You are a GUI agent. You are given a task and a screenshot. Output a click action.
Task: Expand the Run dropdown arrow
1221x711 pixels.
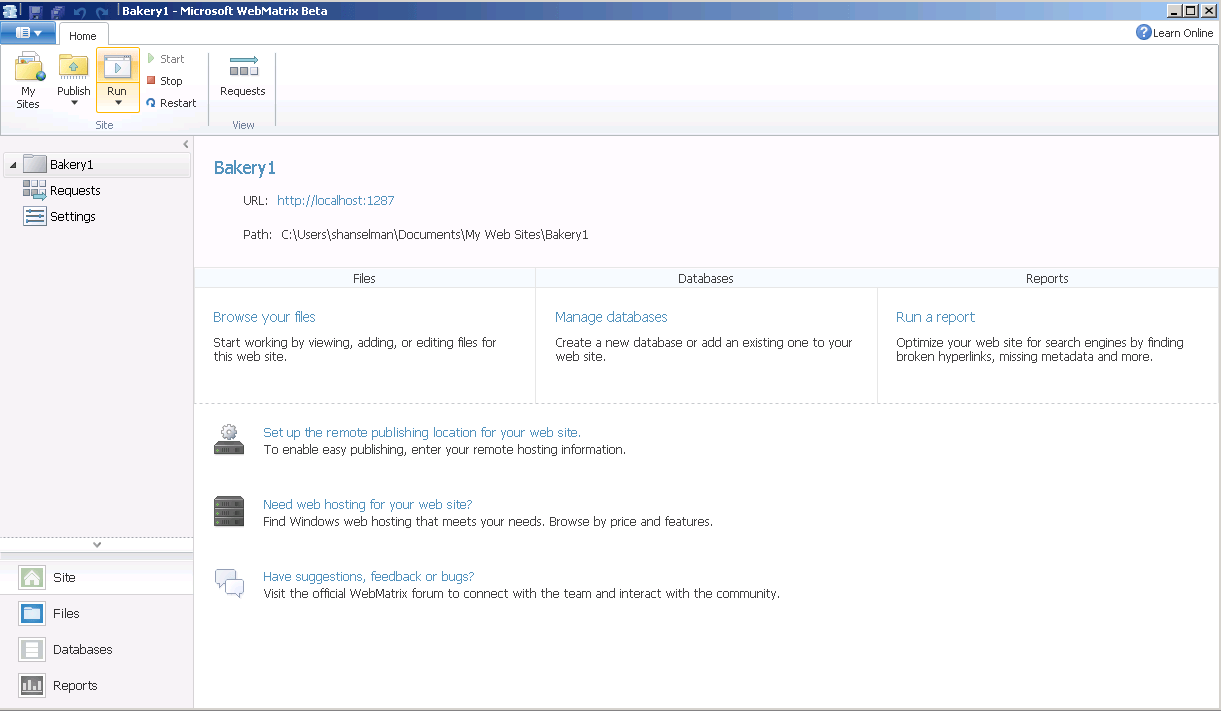[118, 103]
